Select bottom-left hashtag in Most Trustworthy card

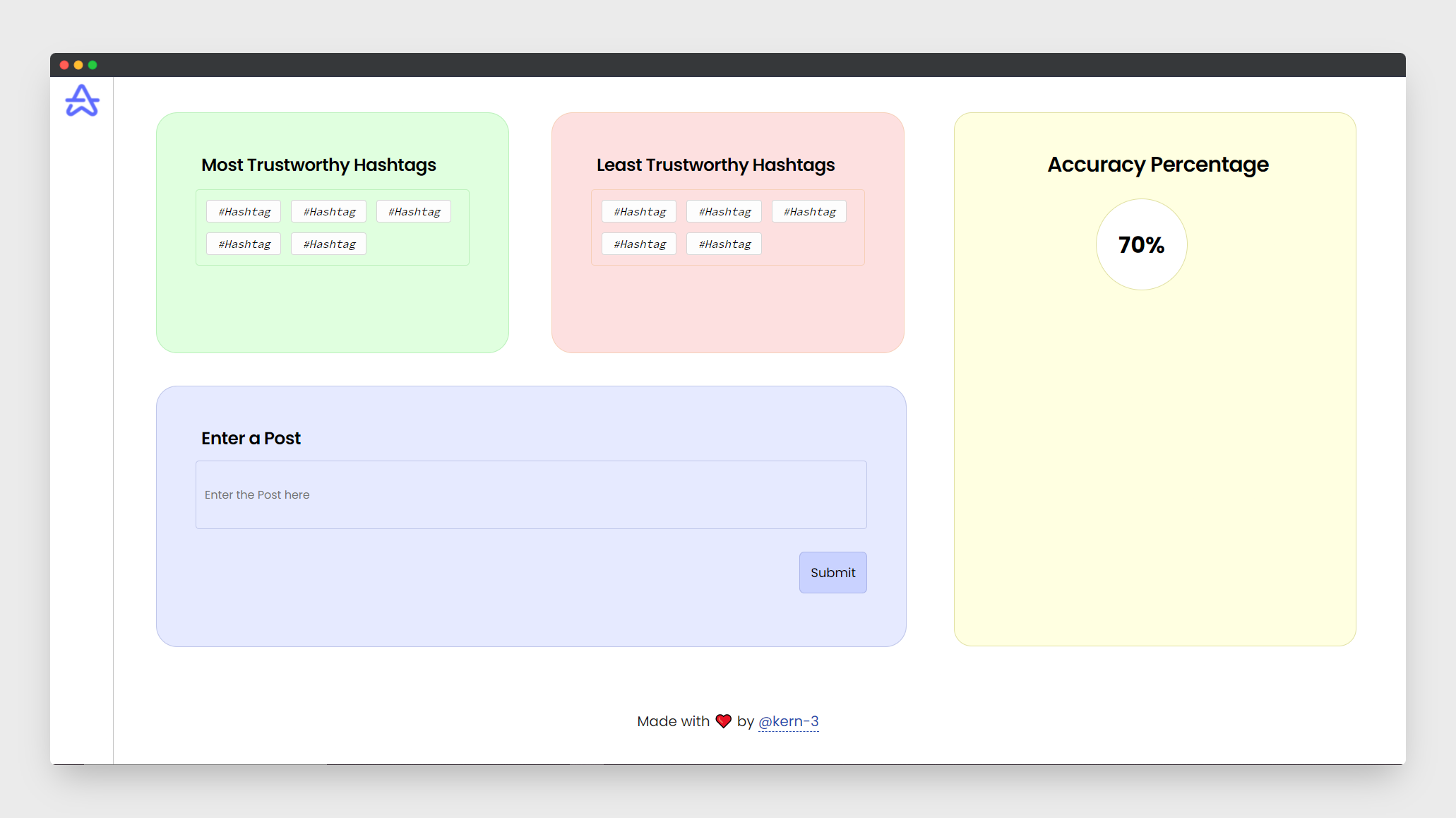244,244
